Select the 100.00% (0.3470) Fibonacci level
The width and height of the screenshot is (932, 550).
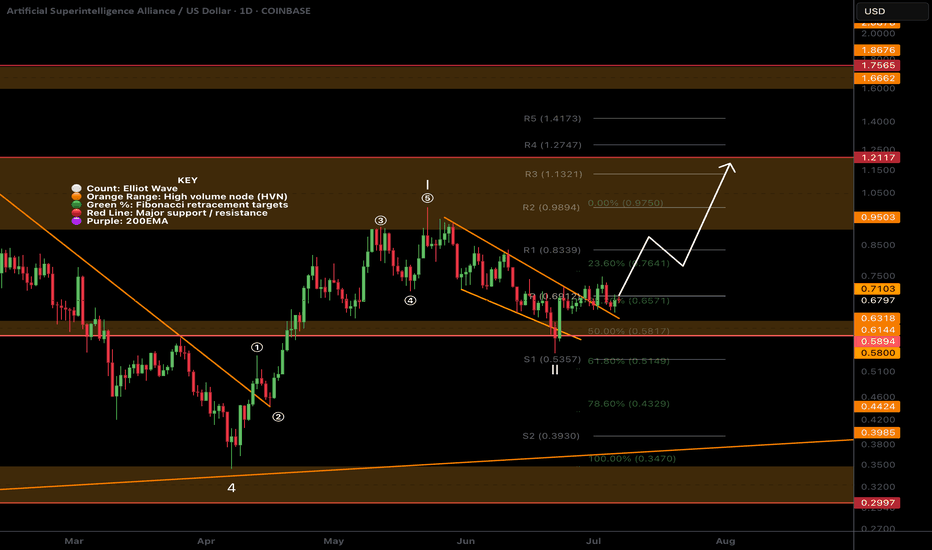tap(632, 459)
